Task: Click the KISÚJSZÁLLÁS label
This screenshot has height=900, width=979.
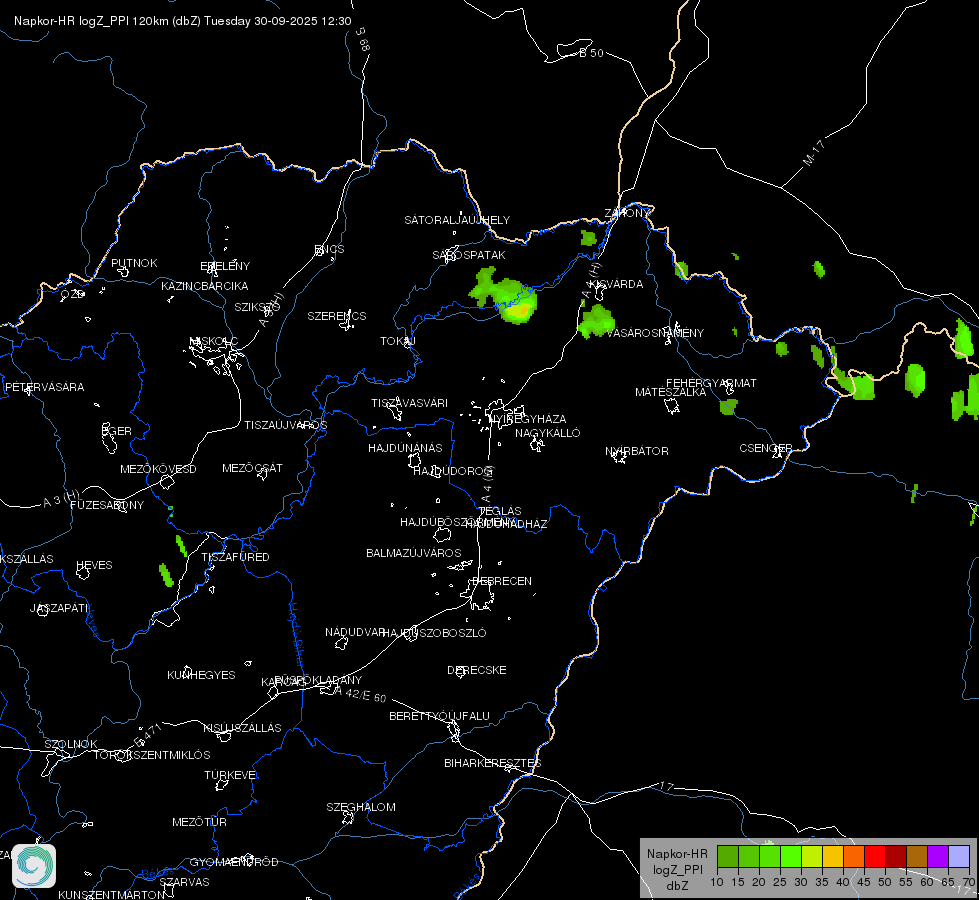Action: (x=242, y=728)
